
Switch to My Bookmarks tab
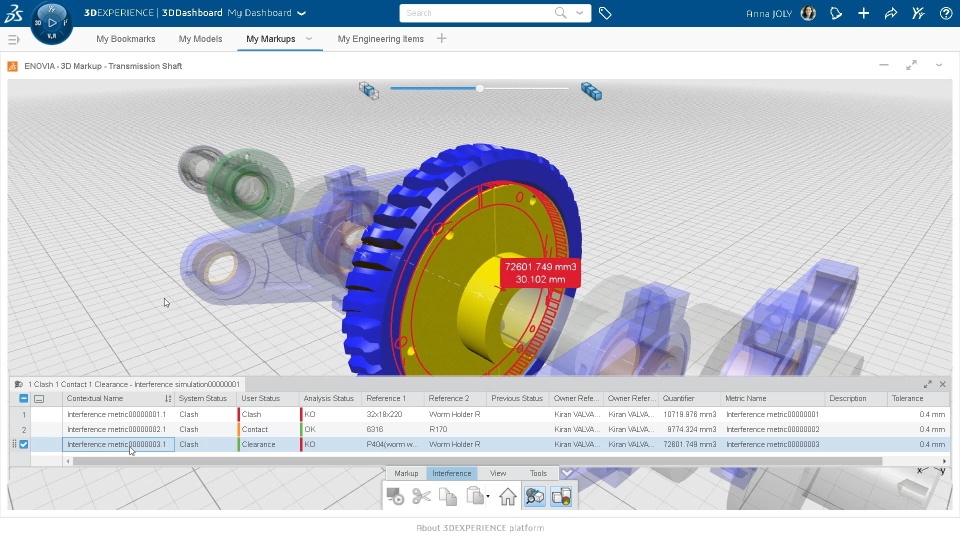[126, 39]
